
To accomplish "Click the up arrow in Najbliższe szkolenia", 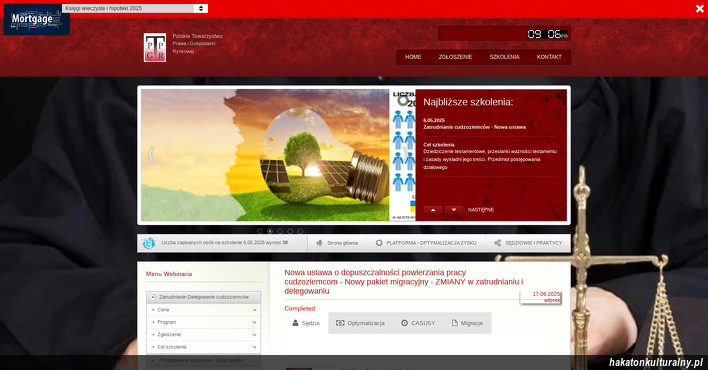I will pos(433,210).
